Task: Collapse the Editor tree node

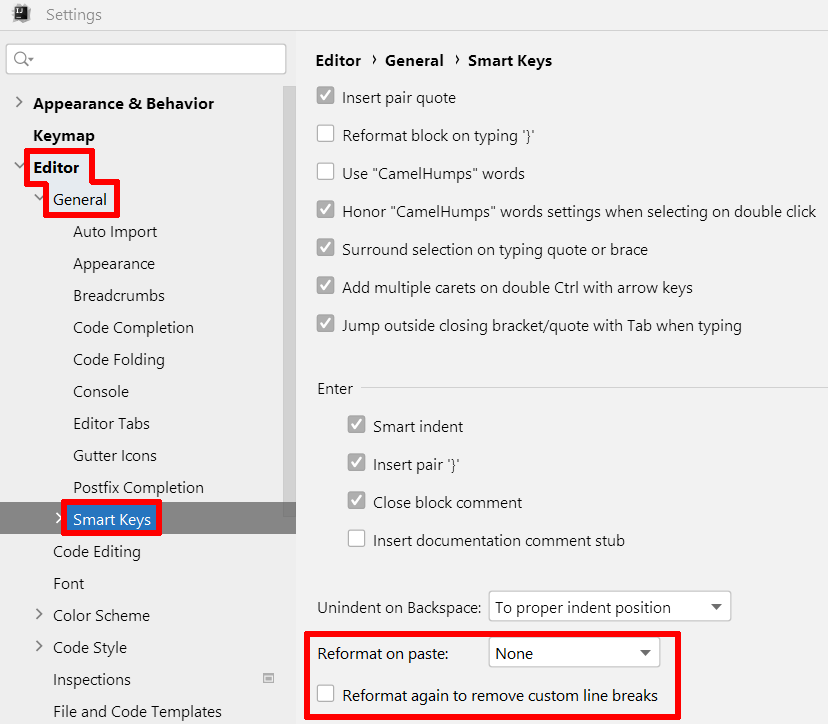Action: click(x=19, y=167)
